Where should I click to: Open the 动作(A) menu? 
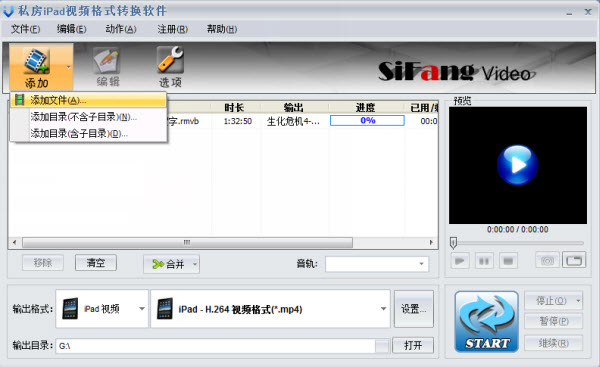pos(121,29)
